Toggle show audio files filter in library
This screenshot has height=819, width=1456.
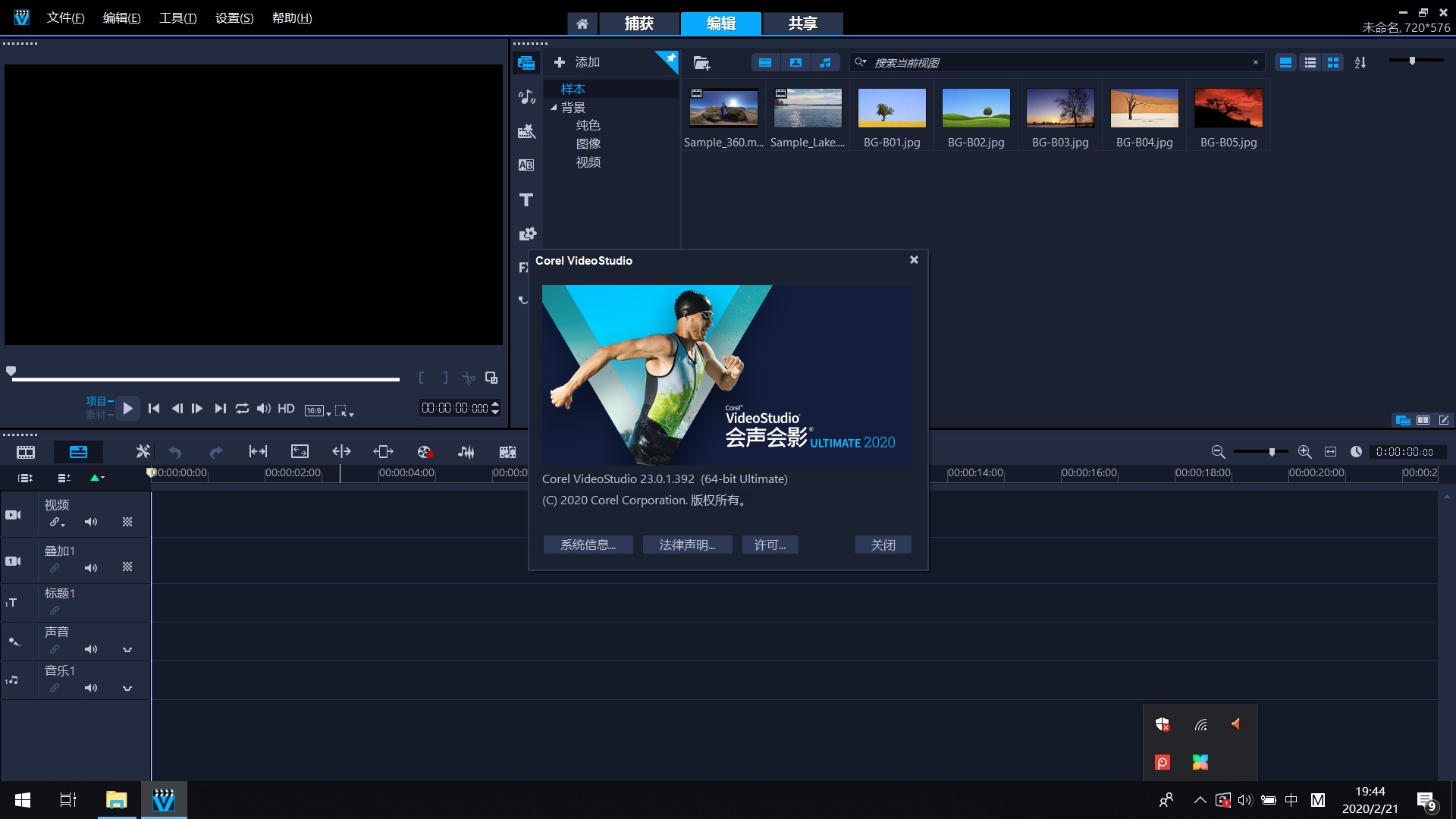coord(825,63)
